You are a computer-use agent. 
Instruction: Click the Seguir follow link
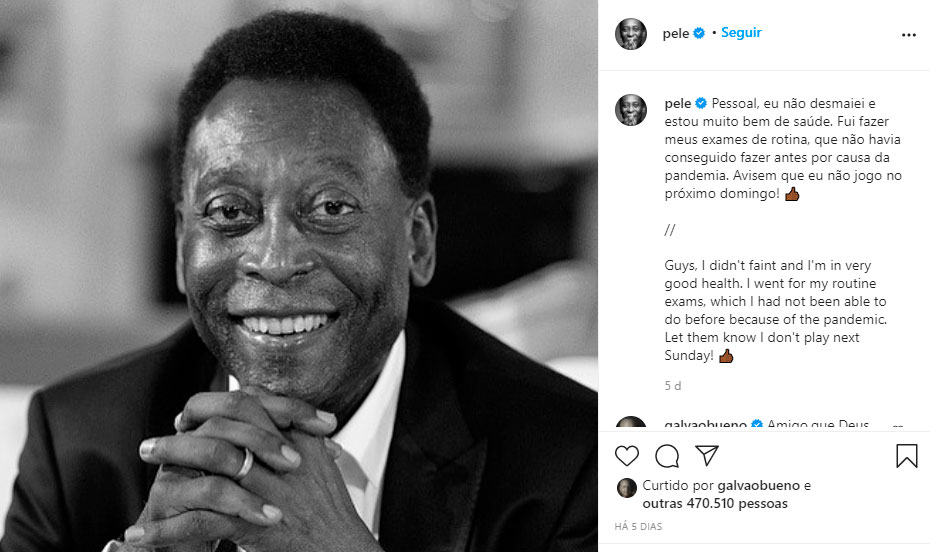[x=741, y=33]
